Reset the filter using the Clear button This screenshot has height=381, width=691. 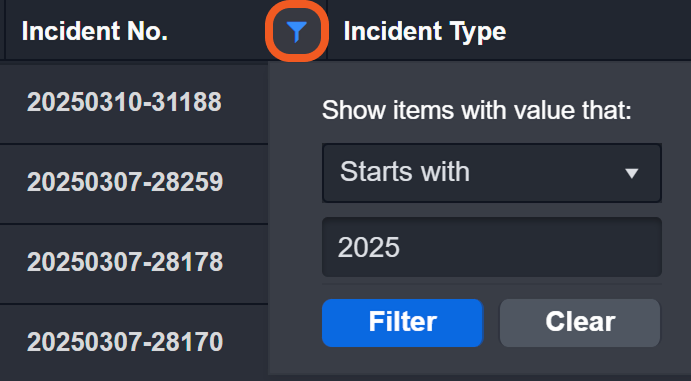click(580, 323)
